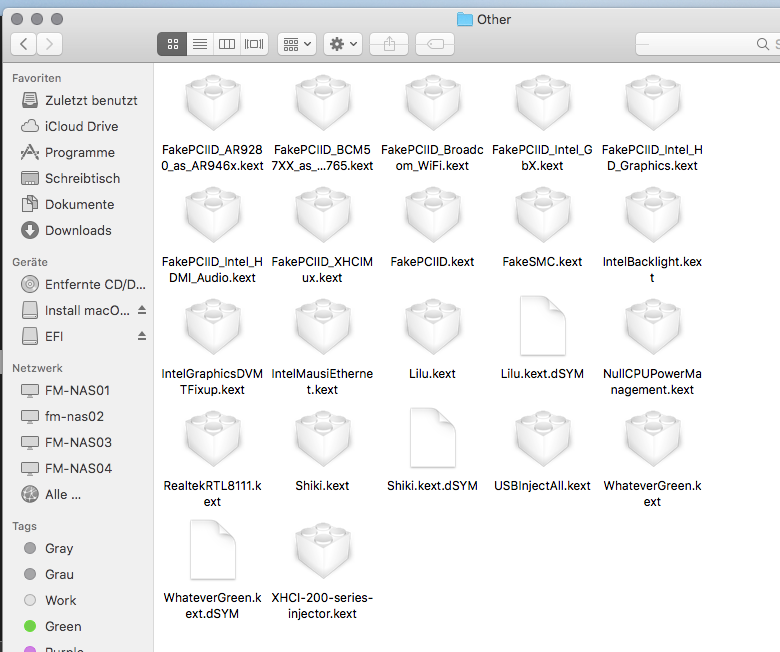
Task: Select FakePCIID_Intel_GbX.kext icon
Action: (x=543, y=103)
